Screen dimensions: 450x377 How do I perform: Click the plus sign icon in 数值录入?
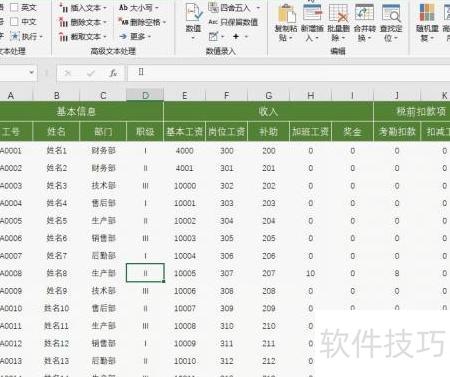pyautogui.click(x=236, y=36)
